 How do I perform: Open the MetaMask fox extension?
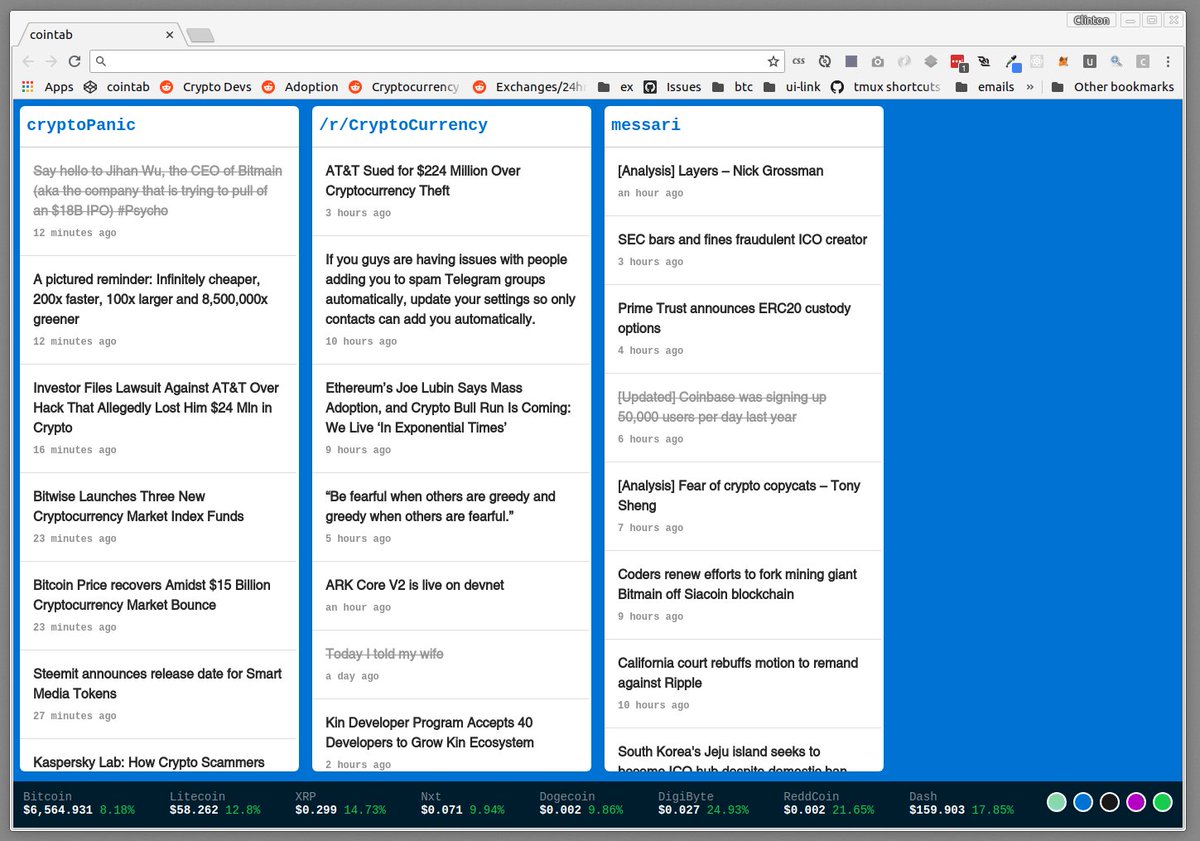(1064, 61)
